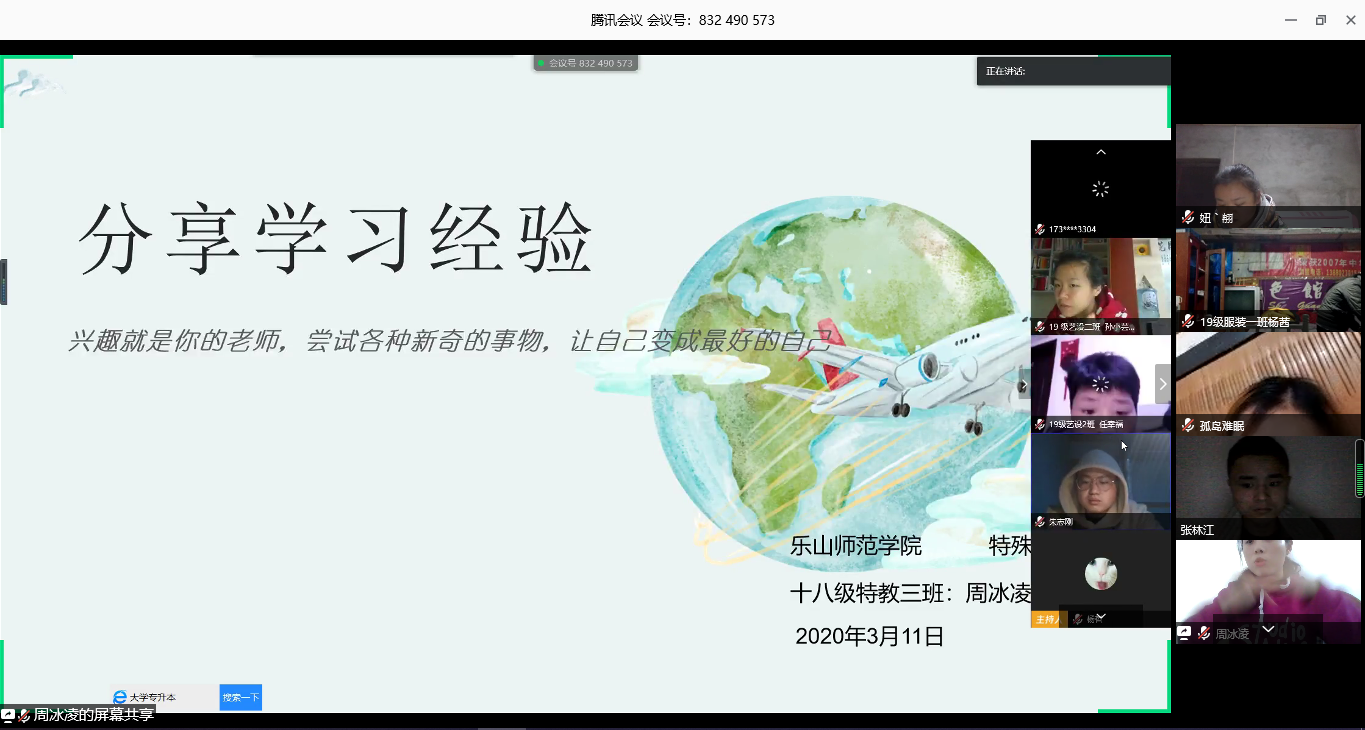Click the 正在讲话 speaking indicator bar
The height and width of the screenshot is (730, 1365).
point(1073,71)
